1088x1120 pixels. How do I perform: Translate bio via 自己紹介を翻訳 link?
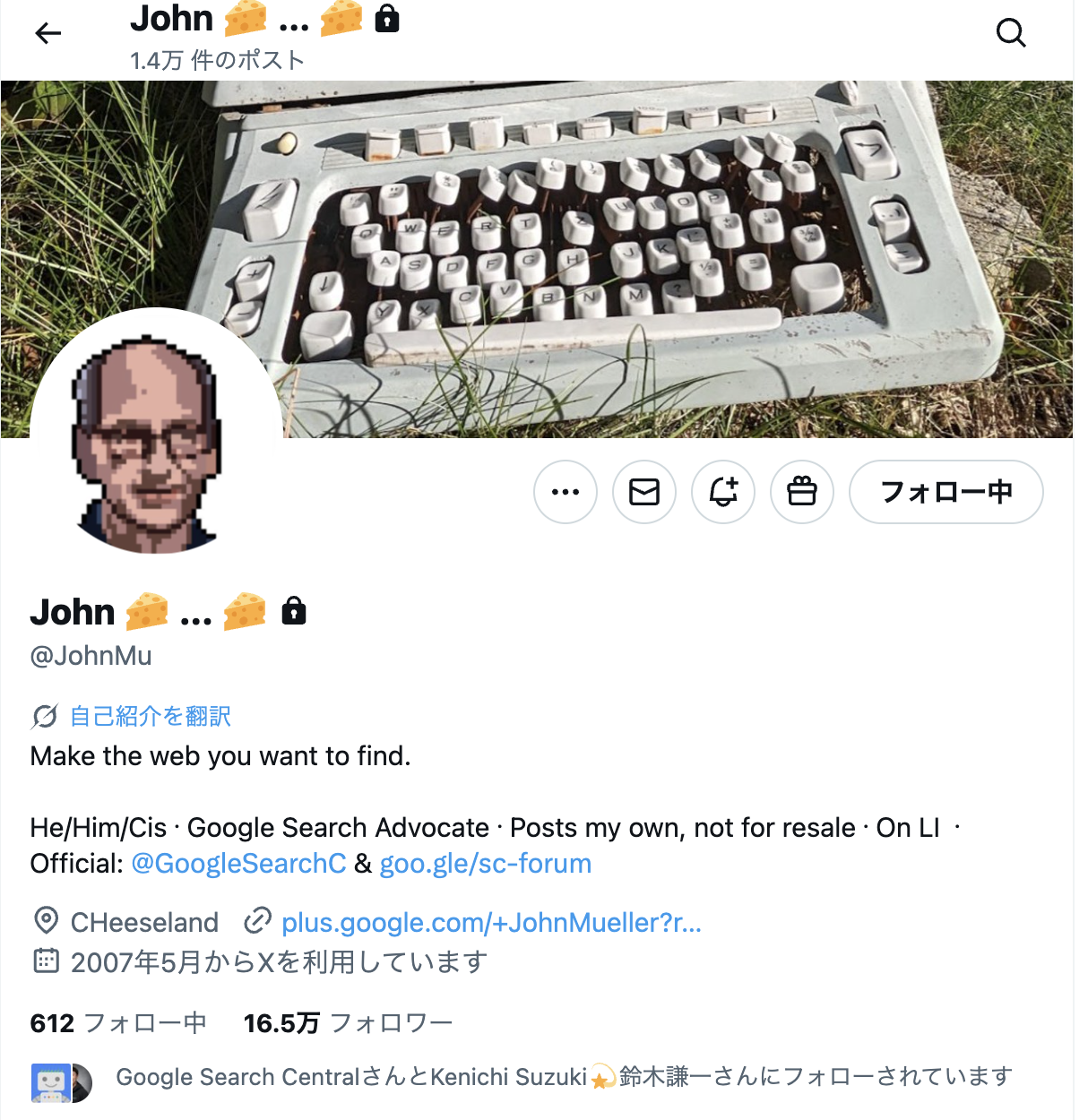(x=151, y=717)
